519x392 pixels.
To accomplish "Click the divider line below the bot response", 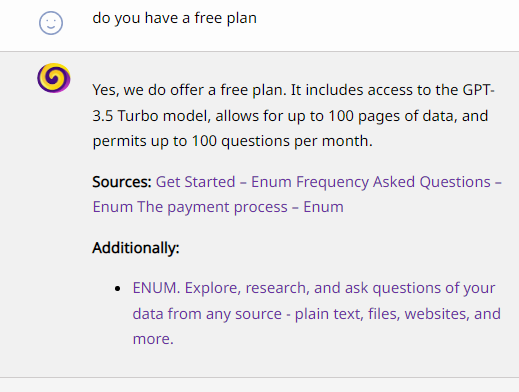I will pyautogui.click(x=259, y=377).
